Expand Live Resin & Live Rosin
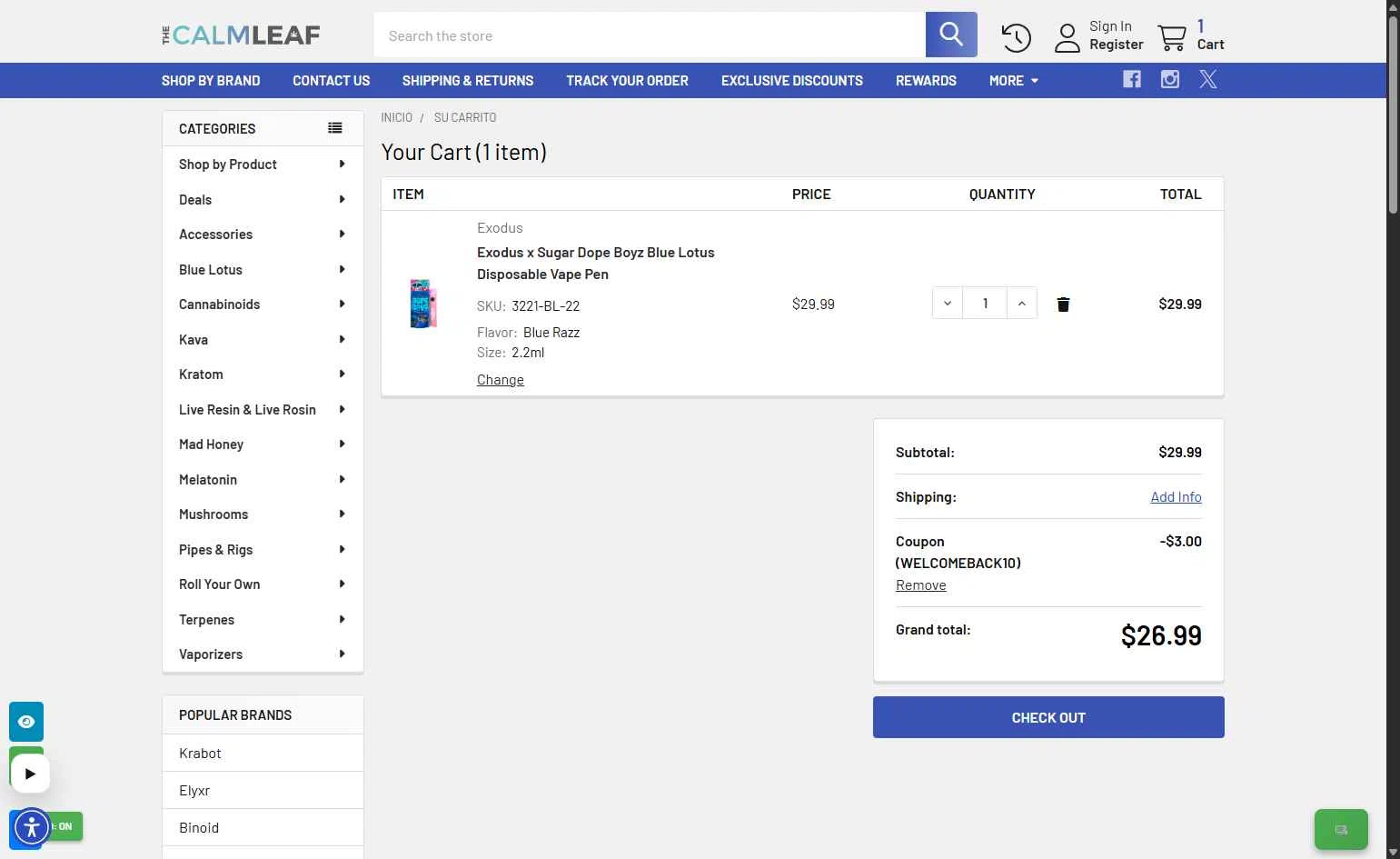This screenshot has width=1400, height=859. pos(263,410)
